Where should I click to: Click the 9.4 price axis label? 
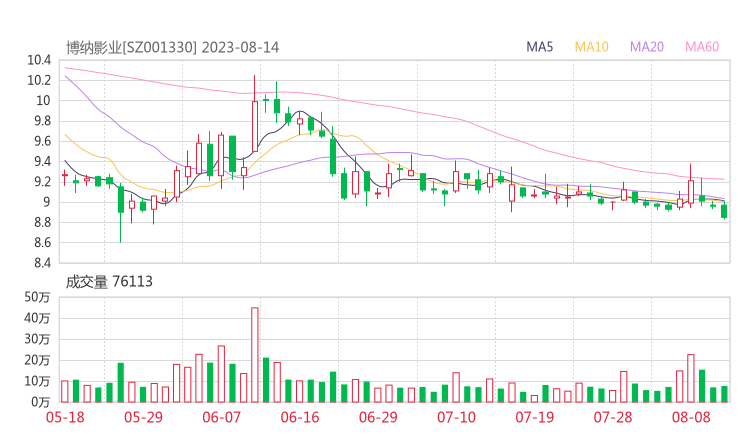(42, 161)
